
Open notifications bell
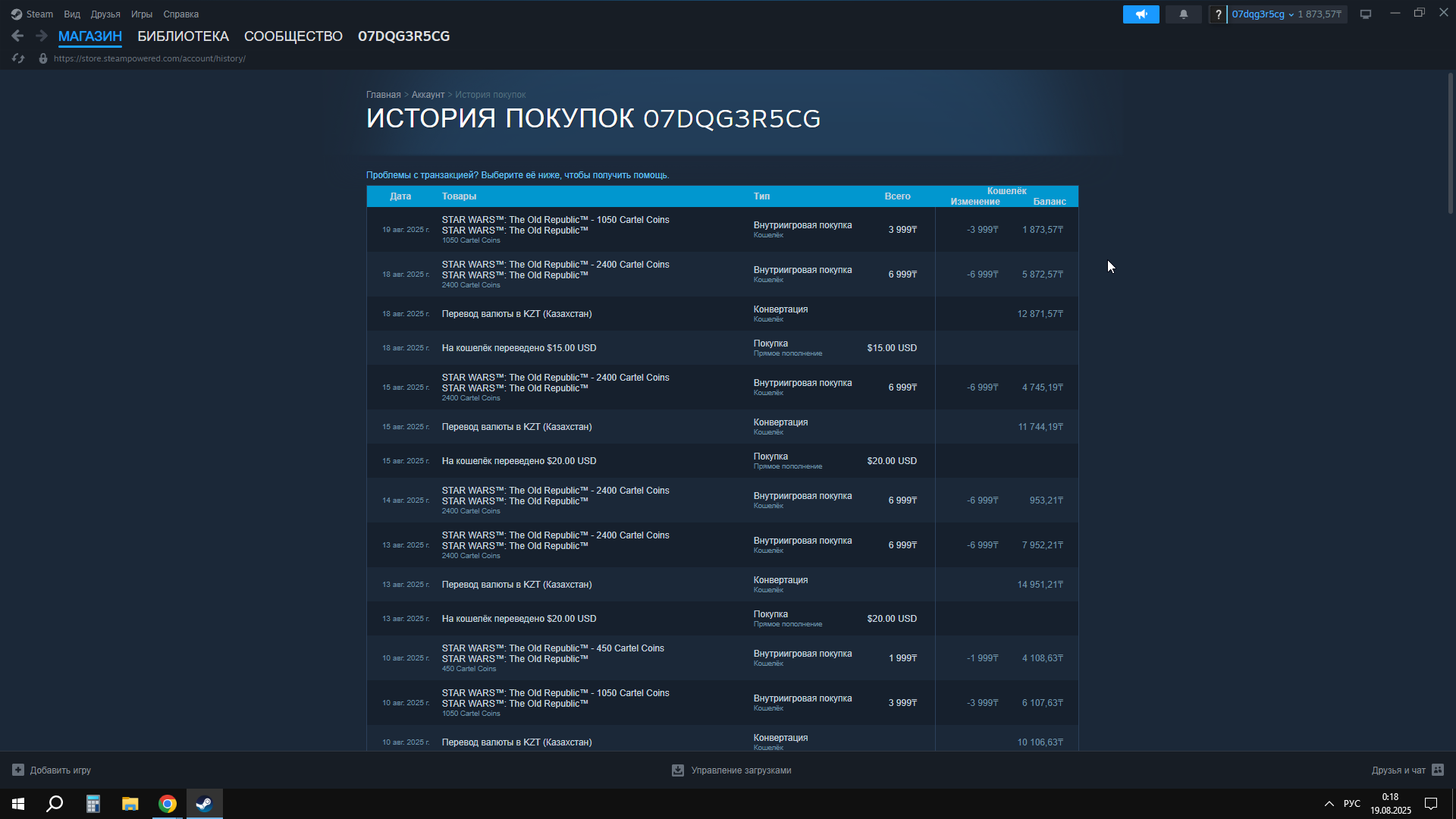pyautogui.click(x=1183, y=14)
